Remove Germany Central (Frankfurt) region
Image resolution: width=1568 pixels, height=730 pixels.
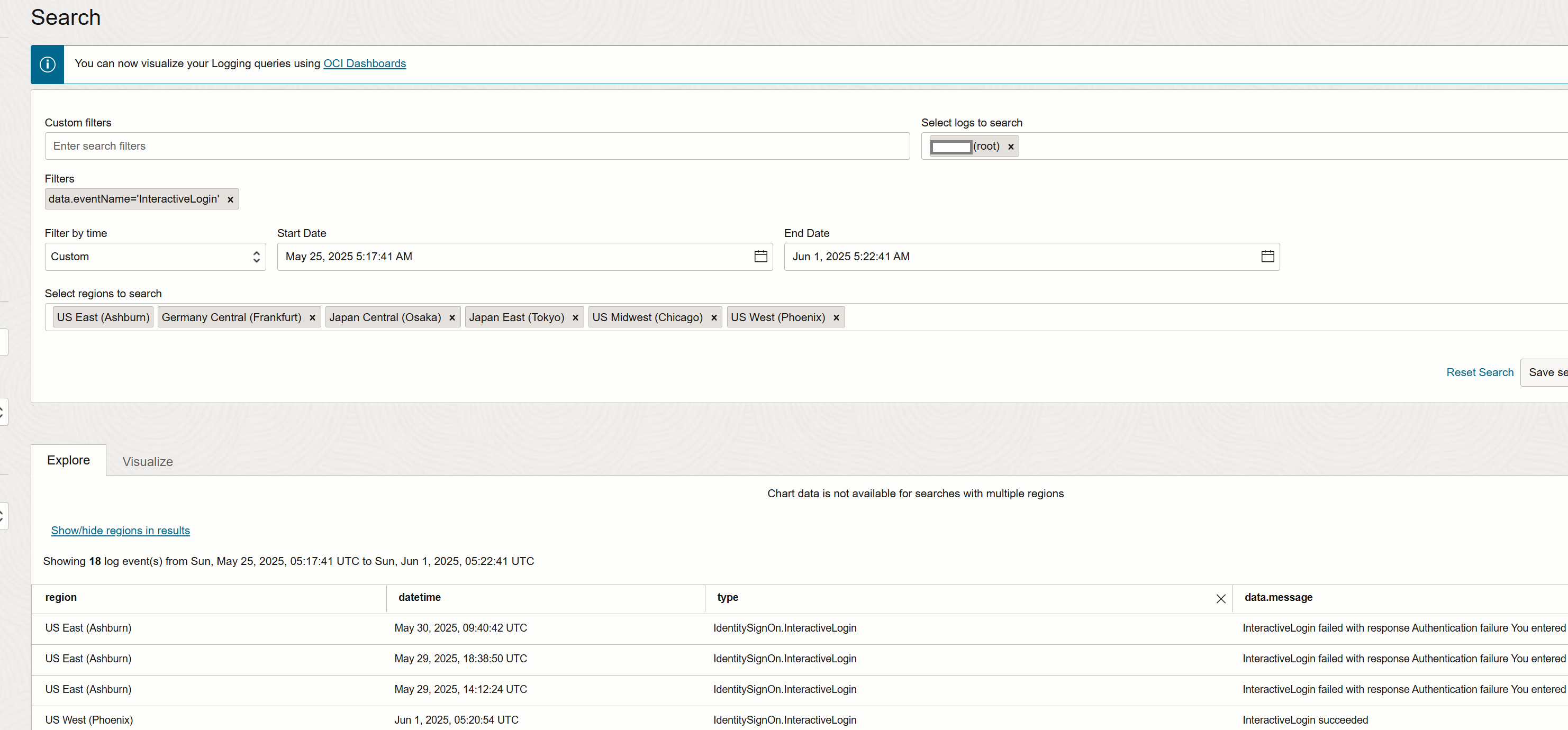312,317
